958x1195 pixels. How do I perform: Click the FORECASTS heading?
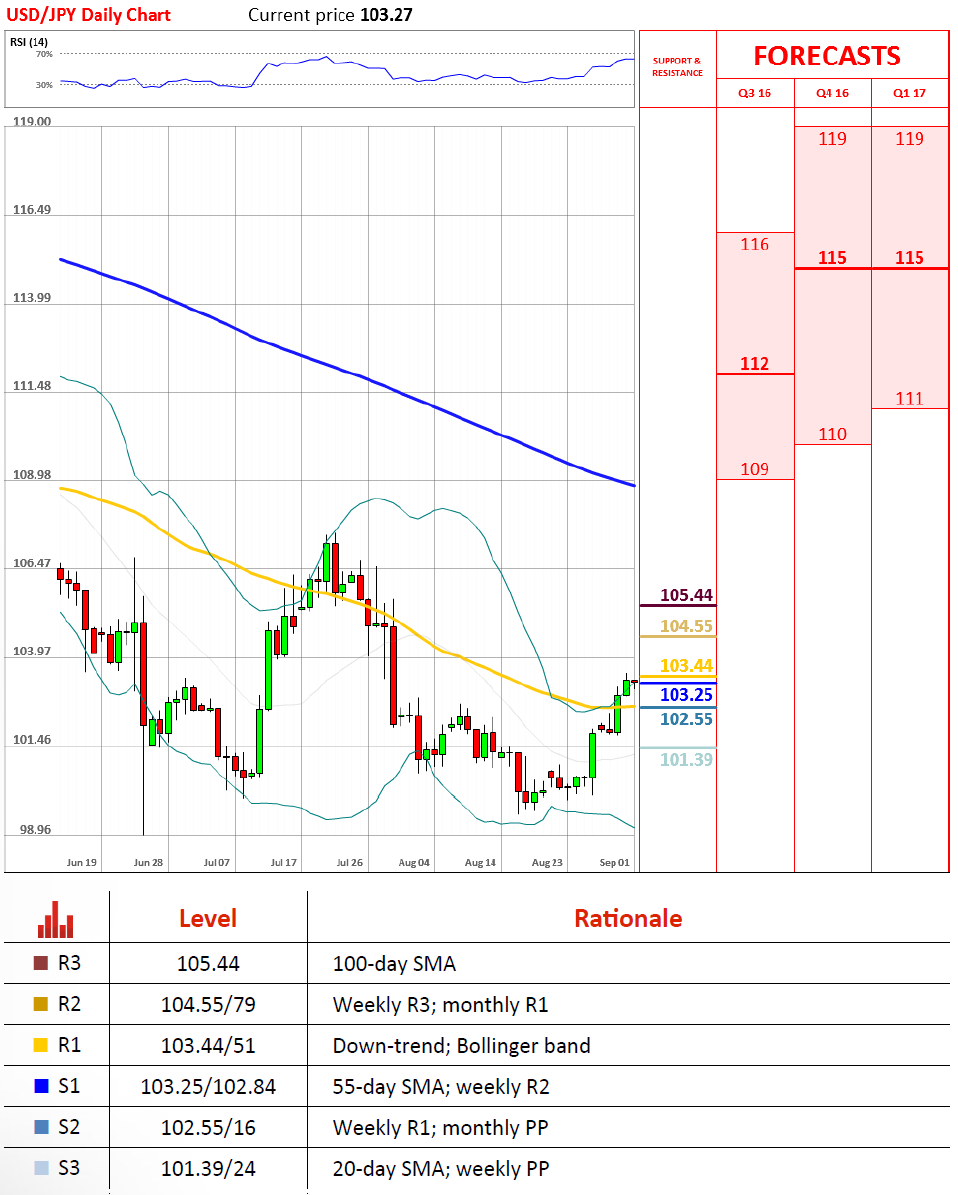coord(827,56)
